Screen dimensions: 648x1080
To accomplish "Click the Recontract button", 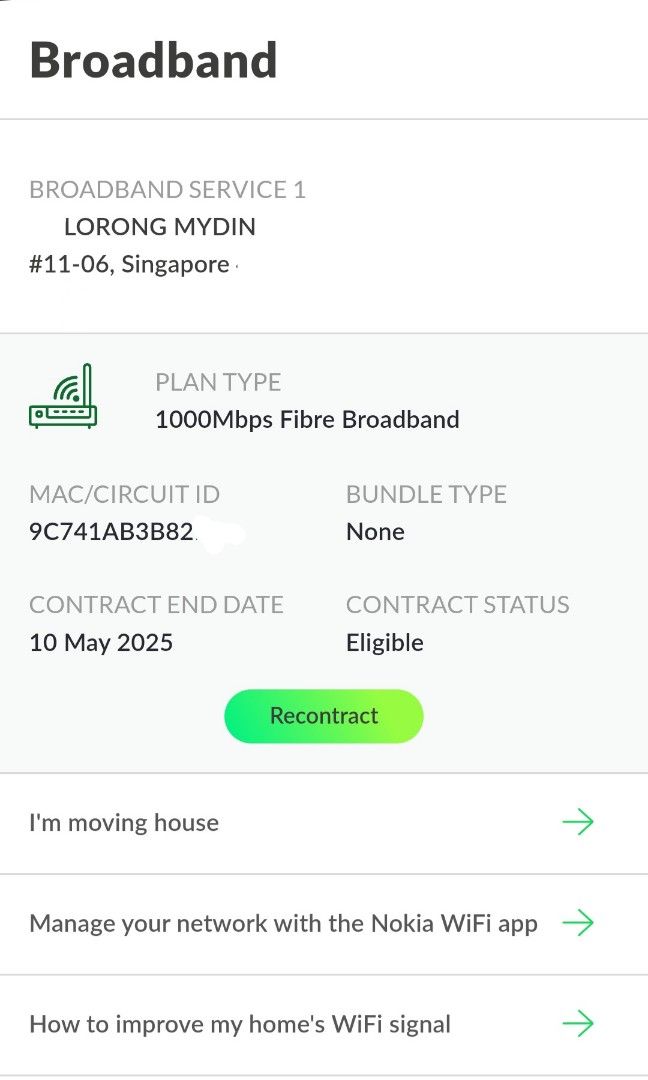I will 323,716.
